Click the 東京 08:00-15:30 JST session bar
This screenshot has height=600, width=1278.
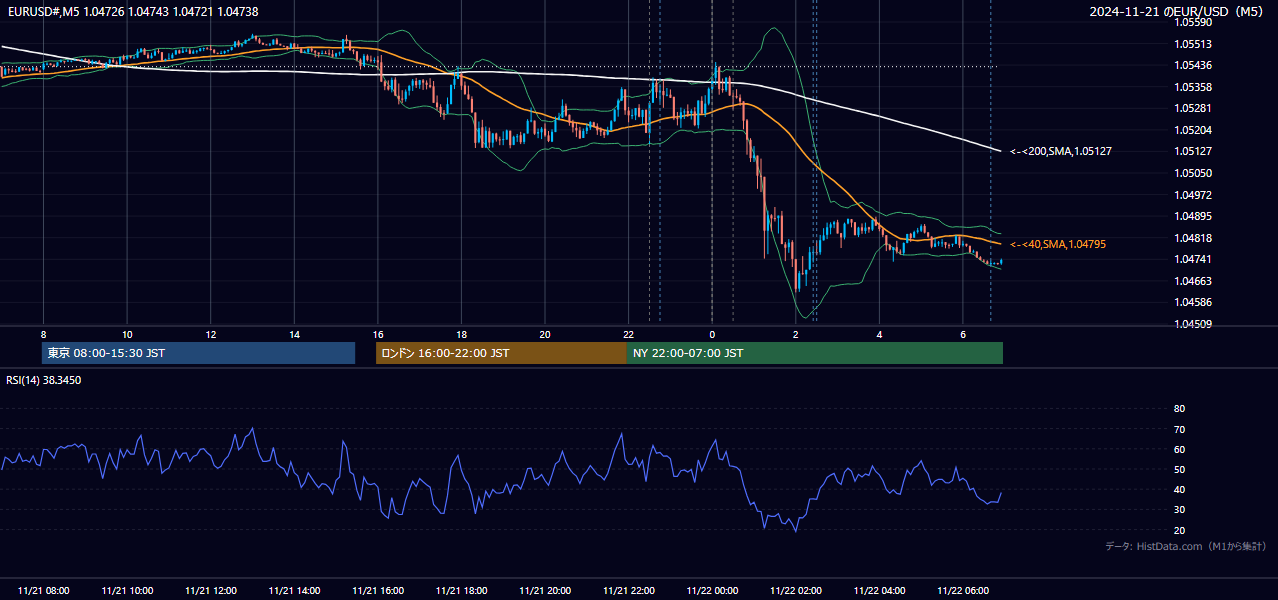pyautogui.click(x=198, y=353)
